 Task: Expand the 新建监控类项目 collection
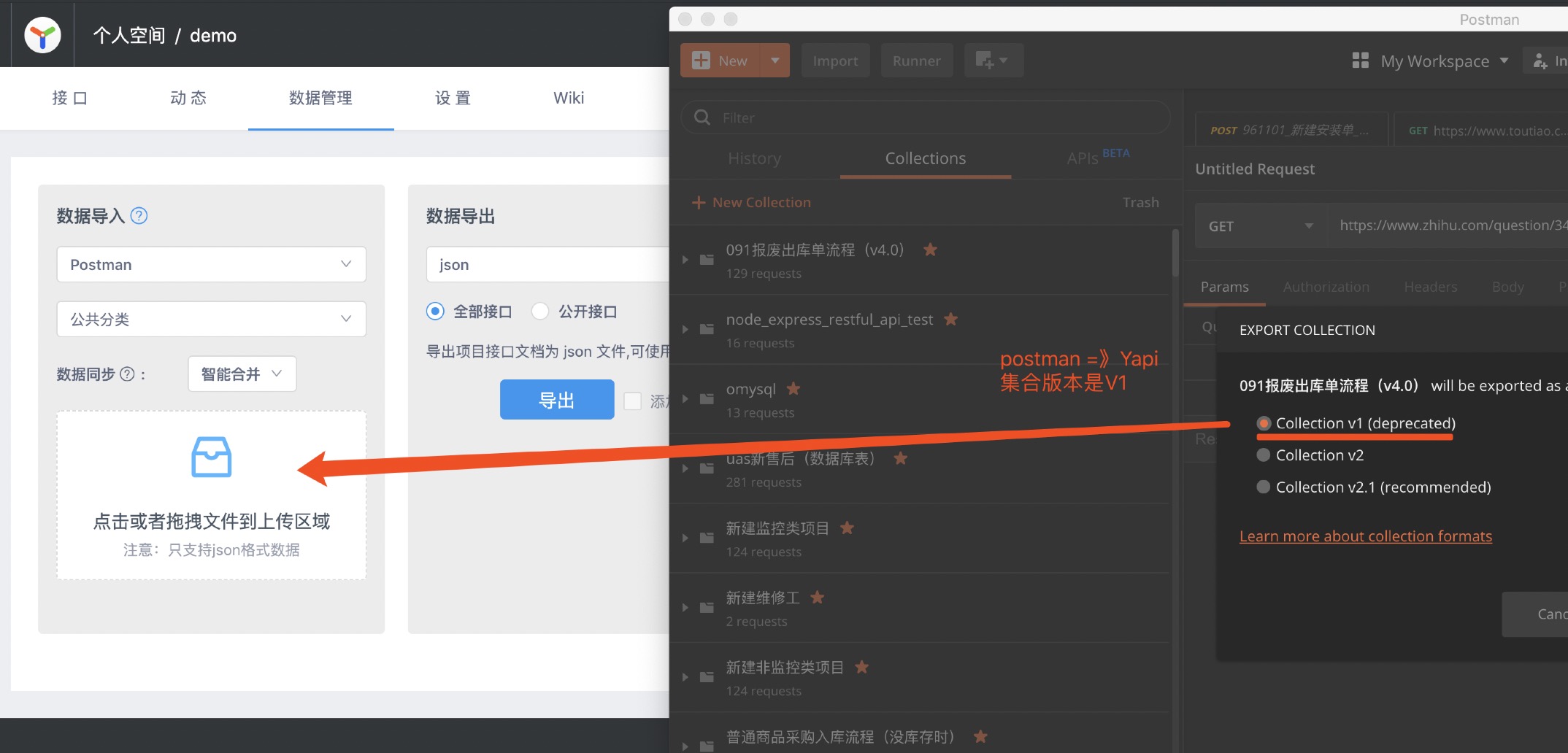(685, 538)
